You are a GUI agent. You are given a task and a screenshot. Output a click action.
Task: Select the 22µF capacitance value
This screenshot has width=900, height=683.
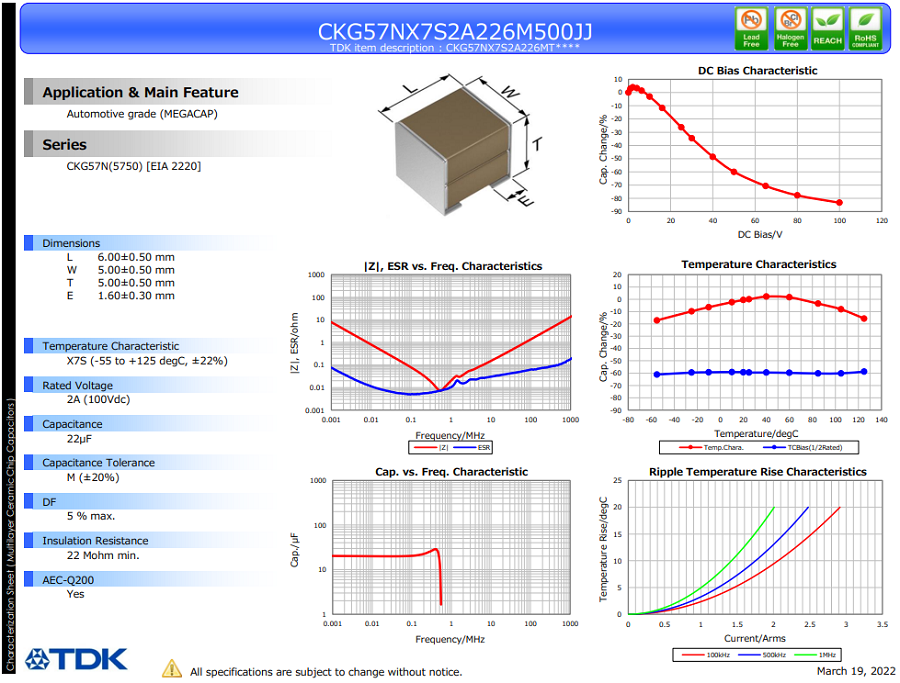click(79, 438)
